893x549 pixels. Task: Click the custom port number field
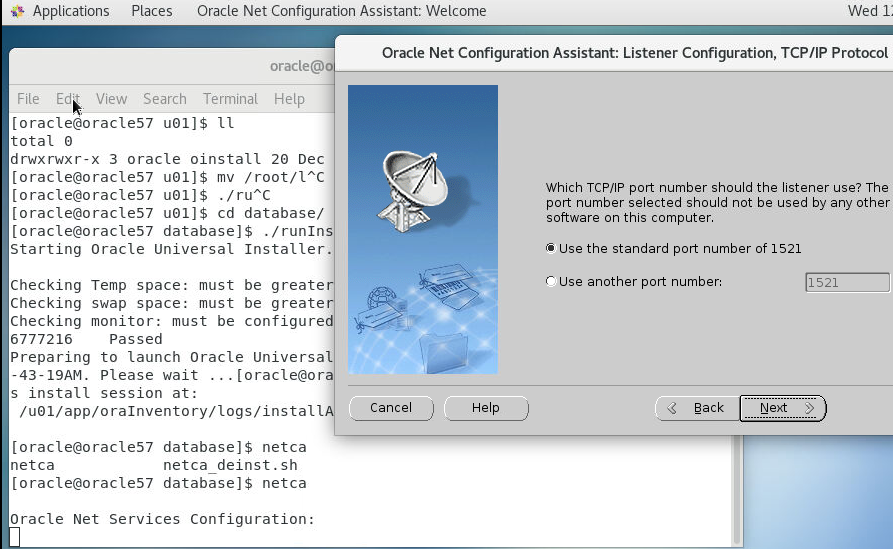pyautogui.click(x=847, y=282)
